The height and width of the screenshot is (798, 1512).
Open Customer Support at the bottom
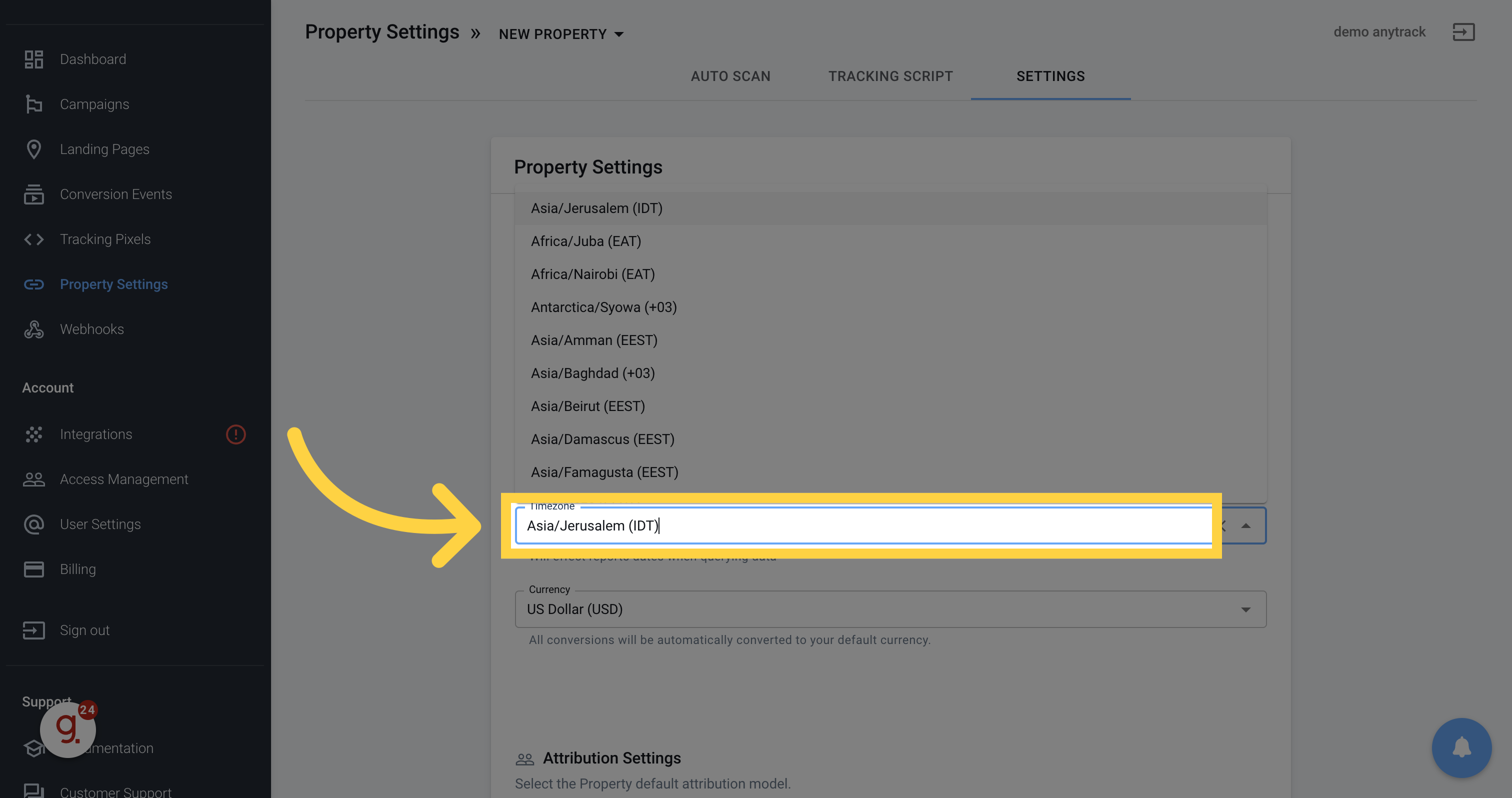pyautogui.click(x=115, y=791)
